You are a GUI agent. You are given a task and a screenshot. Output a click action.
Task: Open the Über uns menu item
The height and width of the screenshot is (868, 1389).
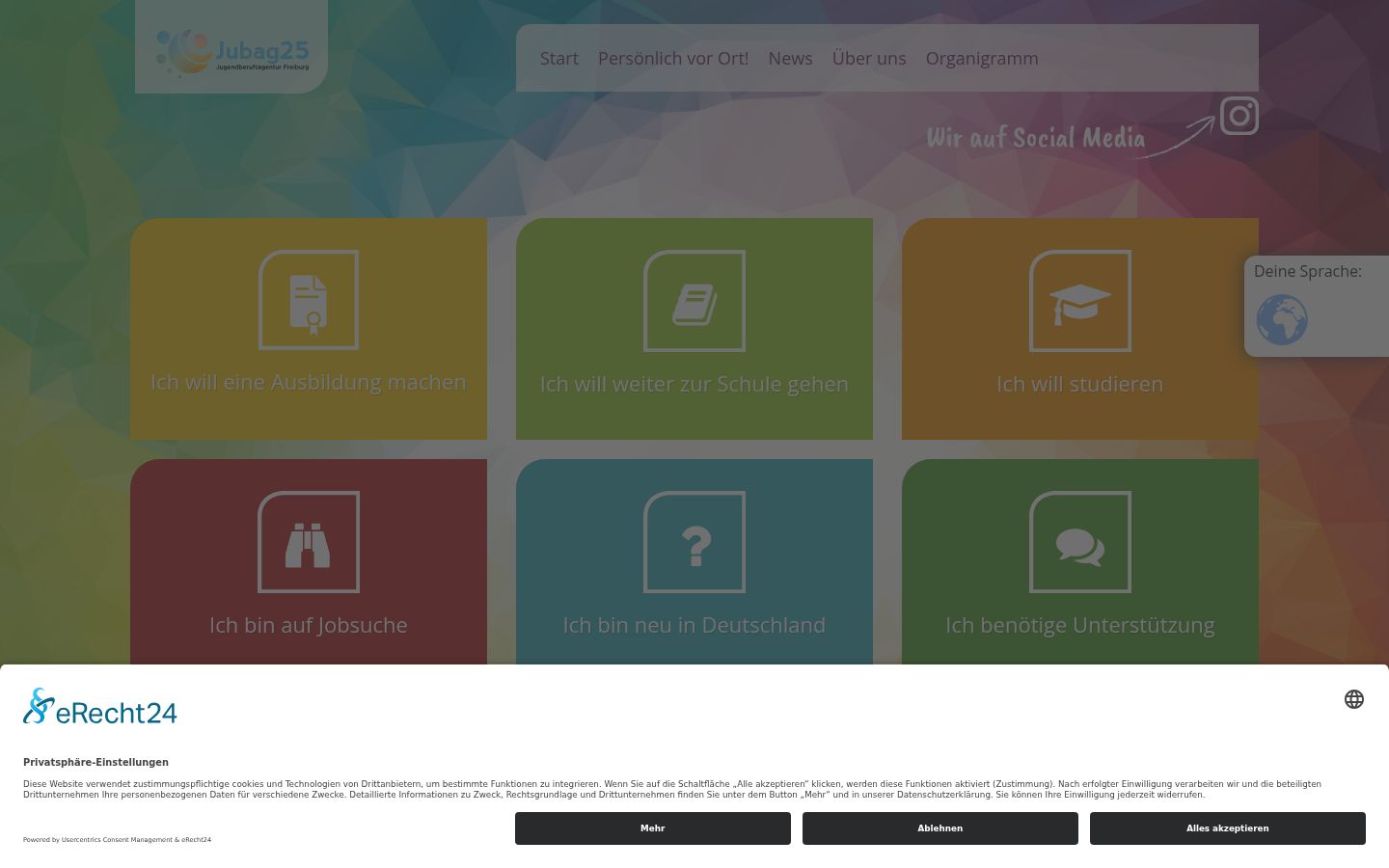pos(869,58)
